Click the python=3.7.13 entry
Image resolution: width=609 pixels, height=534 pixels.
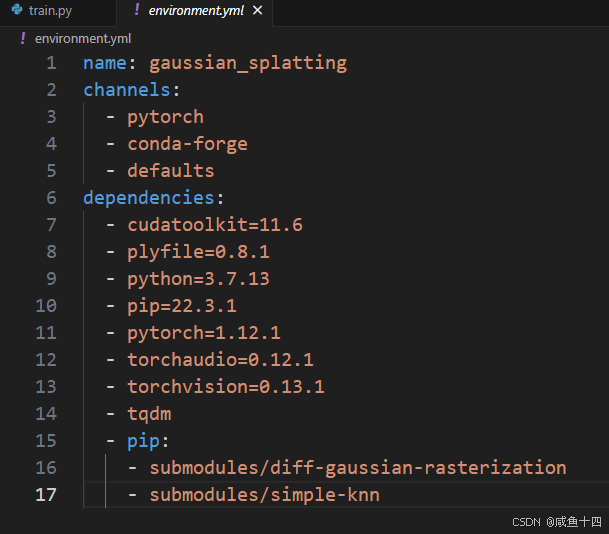tap(198, 279)
